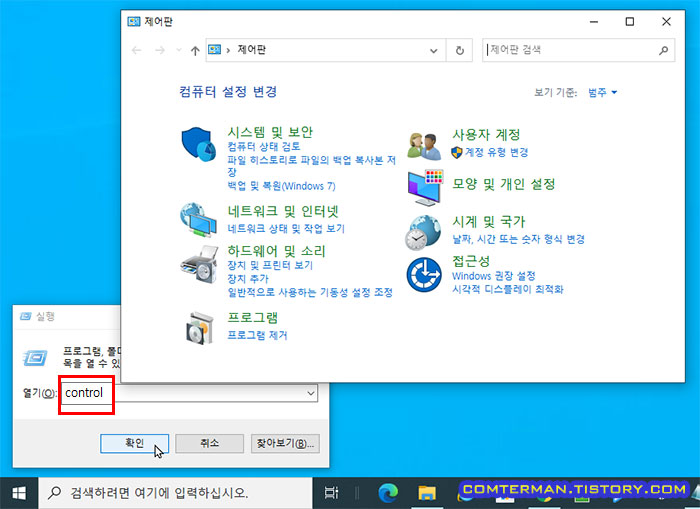
Task: Click the 제어판 breadcrumb in address bar
Action: pyautogui.click(x=251, y=50)
